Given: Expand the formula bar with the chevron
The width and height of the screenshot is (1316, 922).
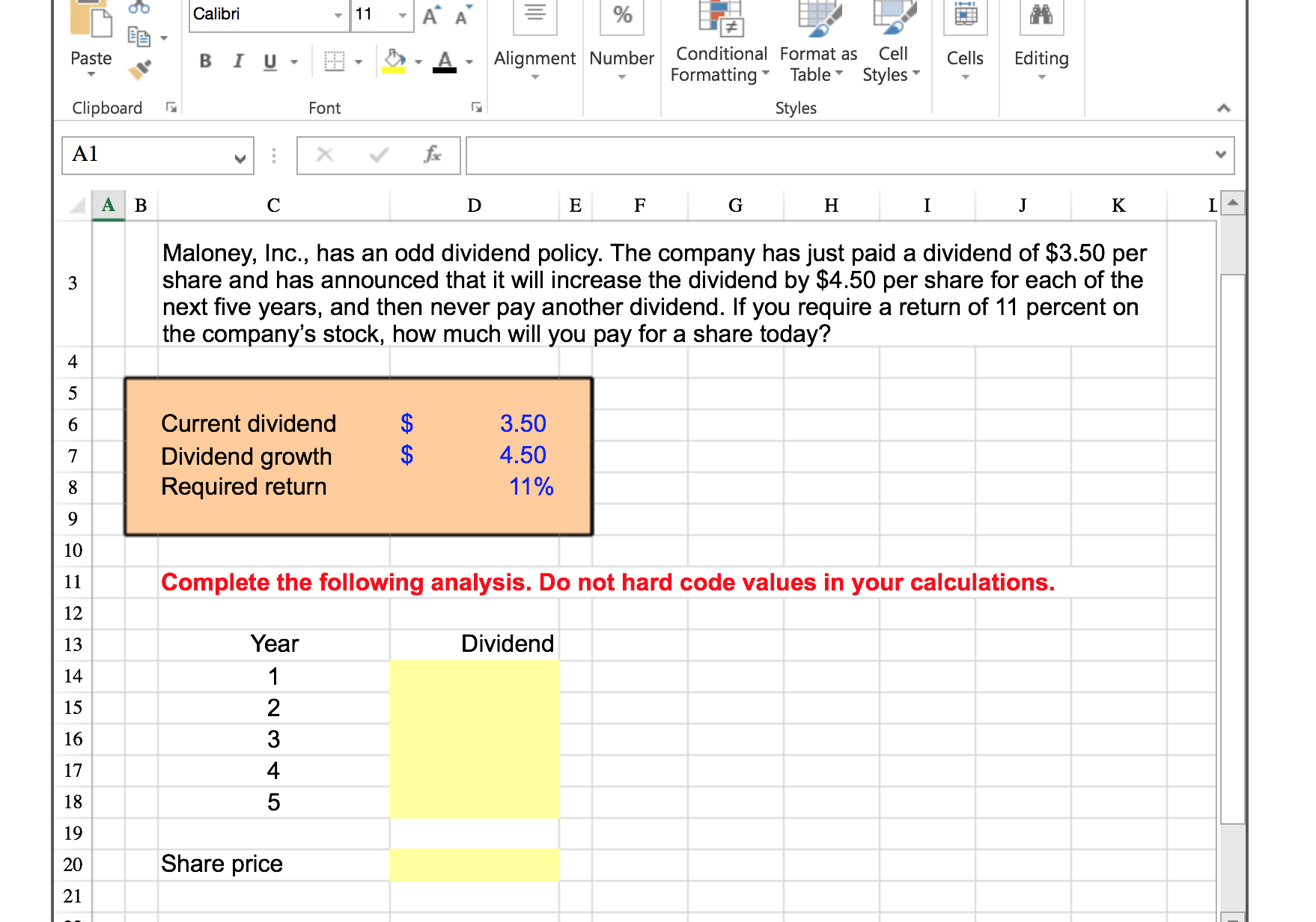Looking at the screenshot, I should point(1221,155).
